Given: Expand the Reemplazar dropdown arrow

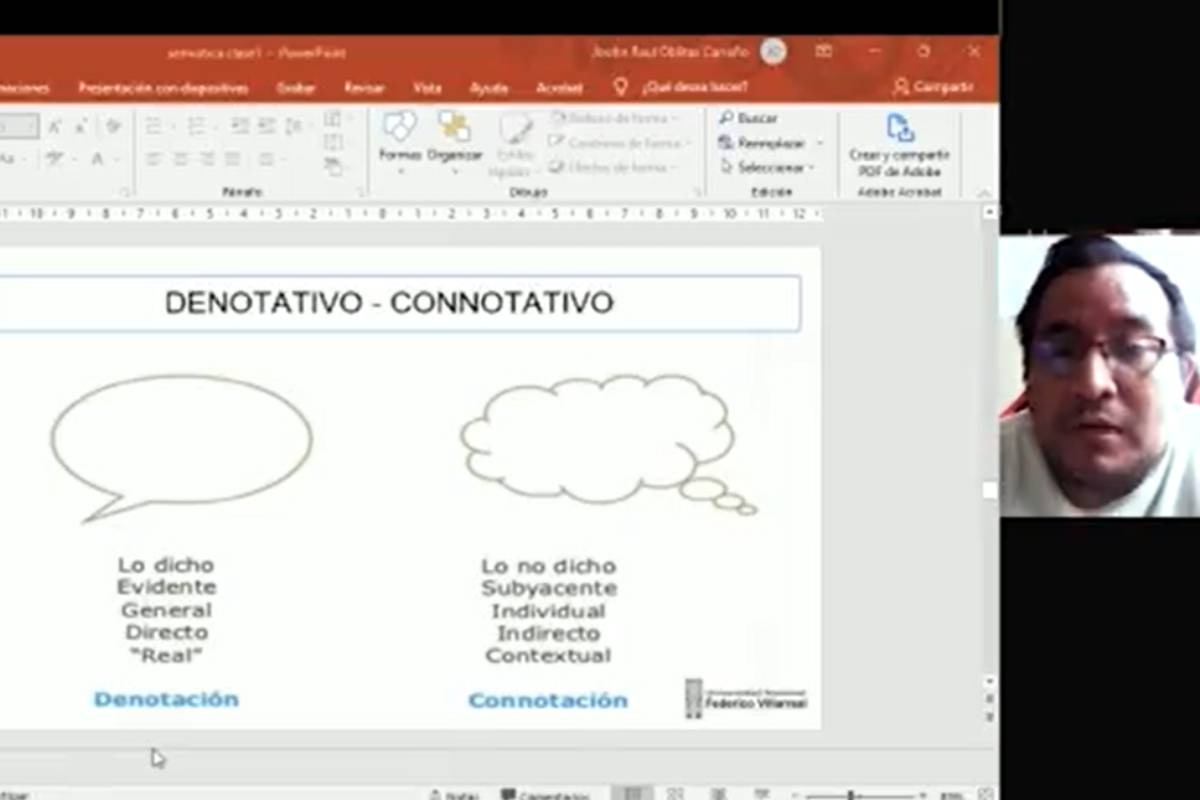Looking at the screenshot, I should tap(820, 143).
